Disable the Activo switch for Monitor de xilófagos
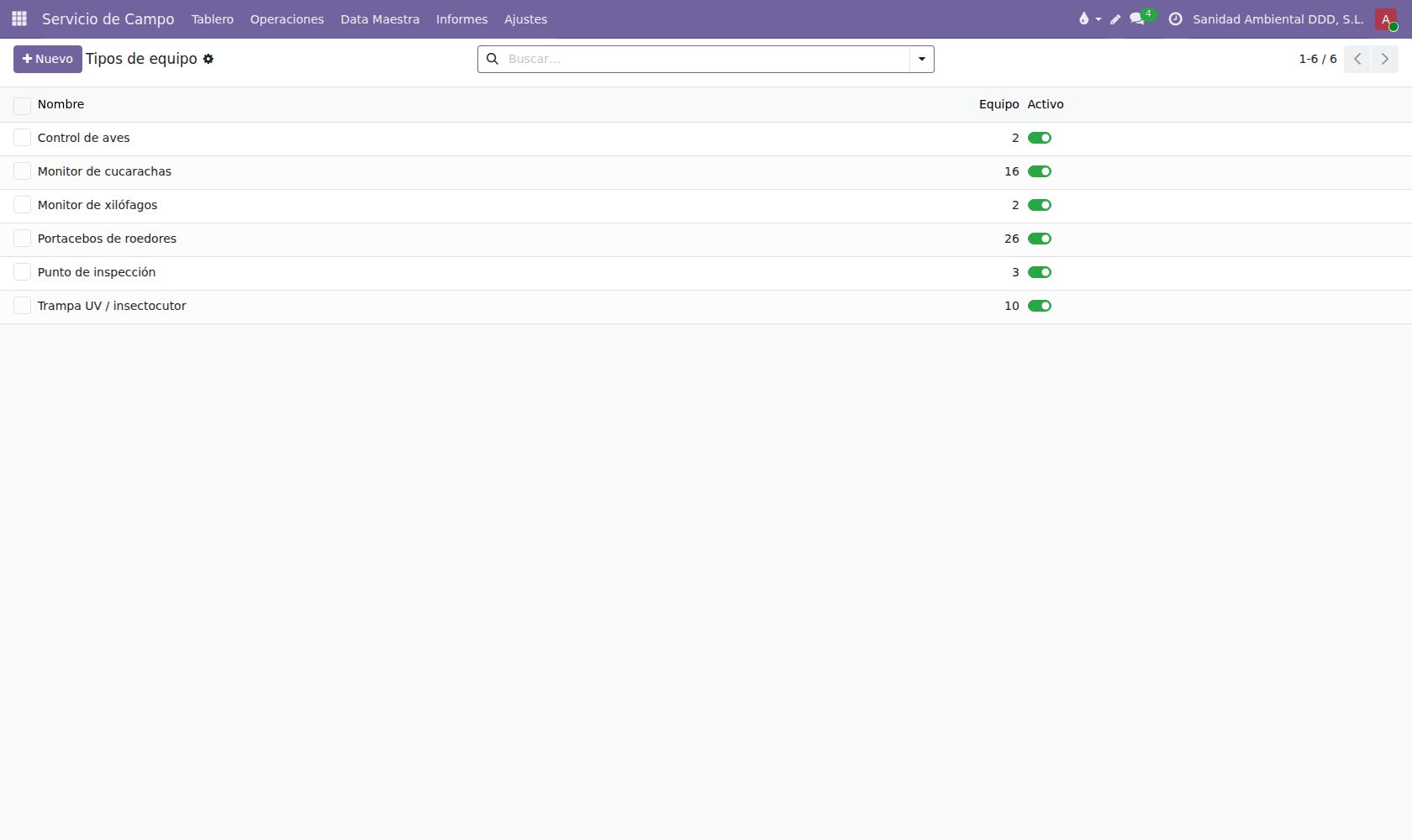Screen dimensions: 1412x840 pos(1040,205)
